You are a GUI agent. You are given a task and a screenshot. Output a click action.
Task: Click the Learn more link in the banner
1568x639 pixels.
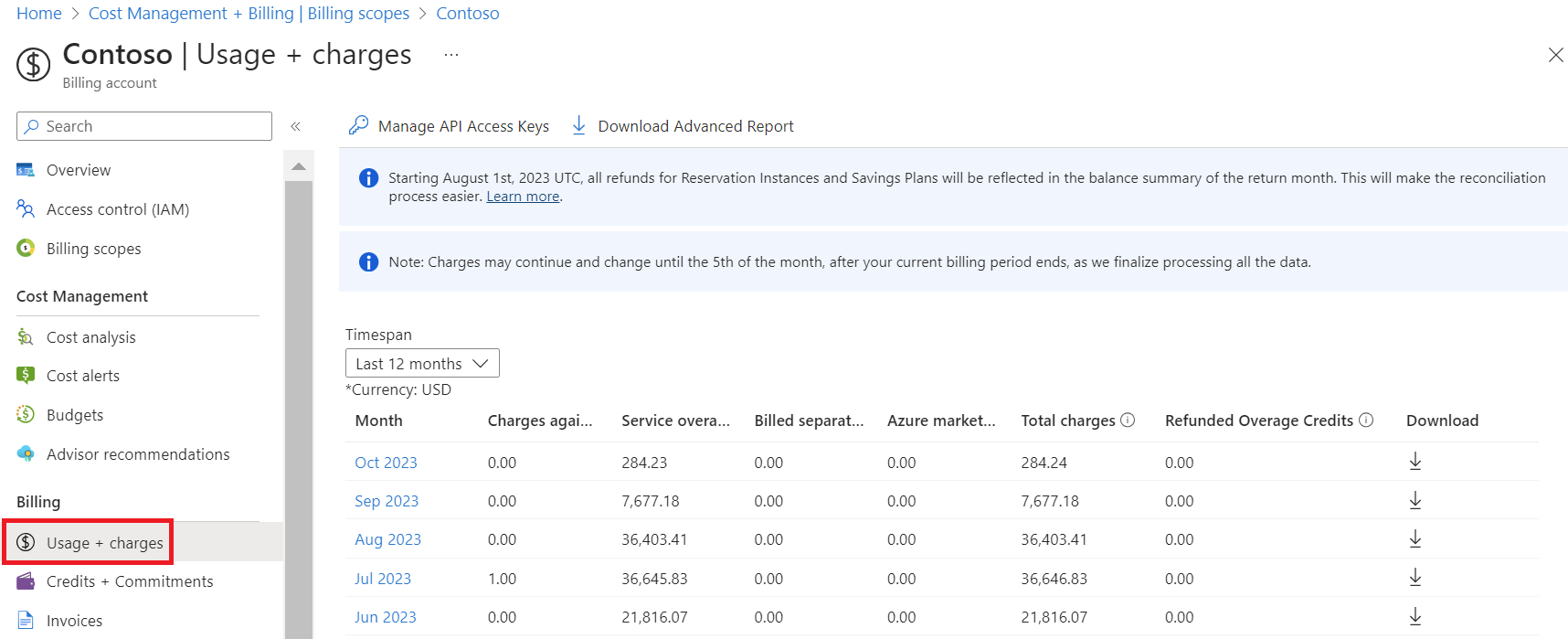tap(523, 197)
